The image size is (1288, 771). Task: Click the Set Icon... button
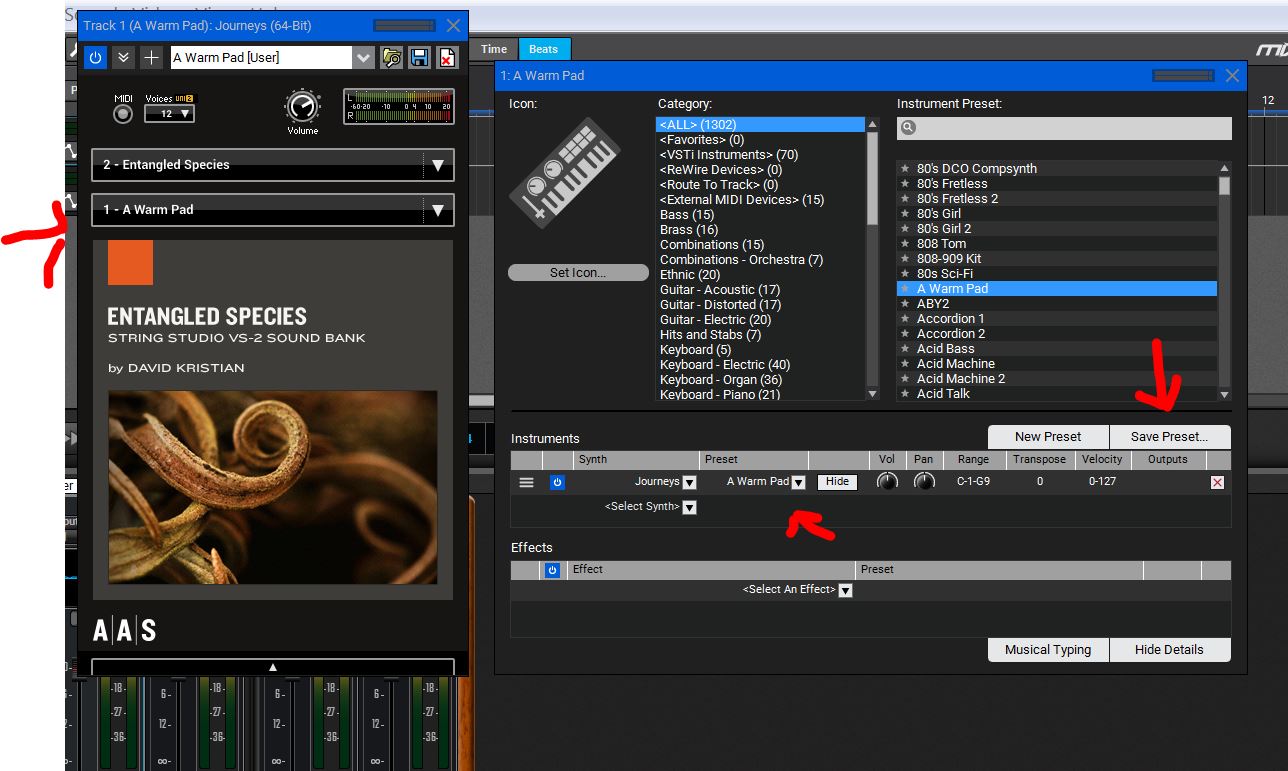(578, 273)
